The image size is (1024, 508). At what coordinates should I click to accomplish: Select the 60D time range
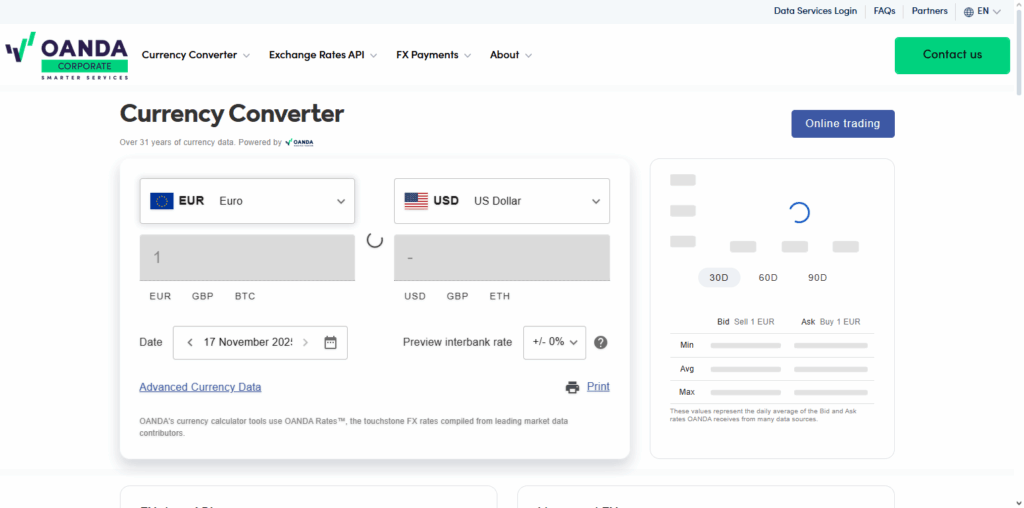pyautogui.click(x=768, y=277)
